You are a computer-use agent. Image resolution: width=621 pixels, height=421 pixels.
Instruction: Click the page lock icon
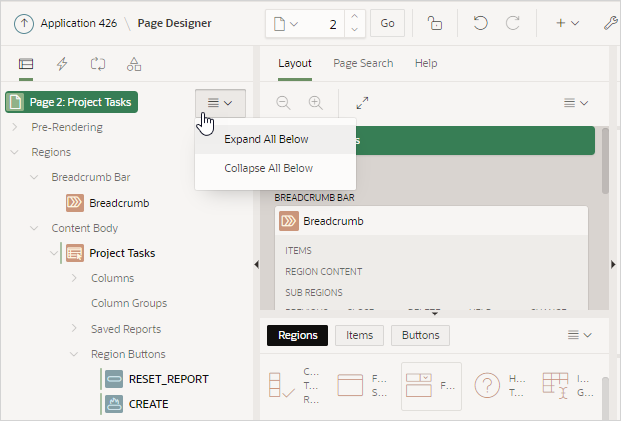(434, 23)
